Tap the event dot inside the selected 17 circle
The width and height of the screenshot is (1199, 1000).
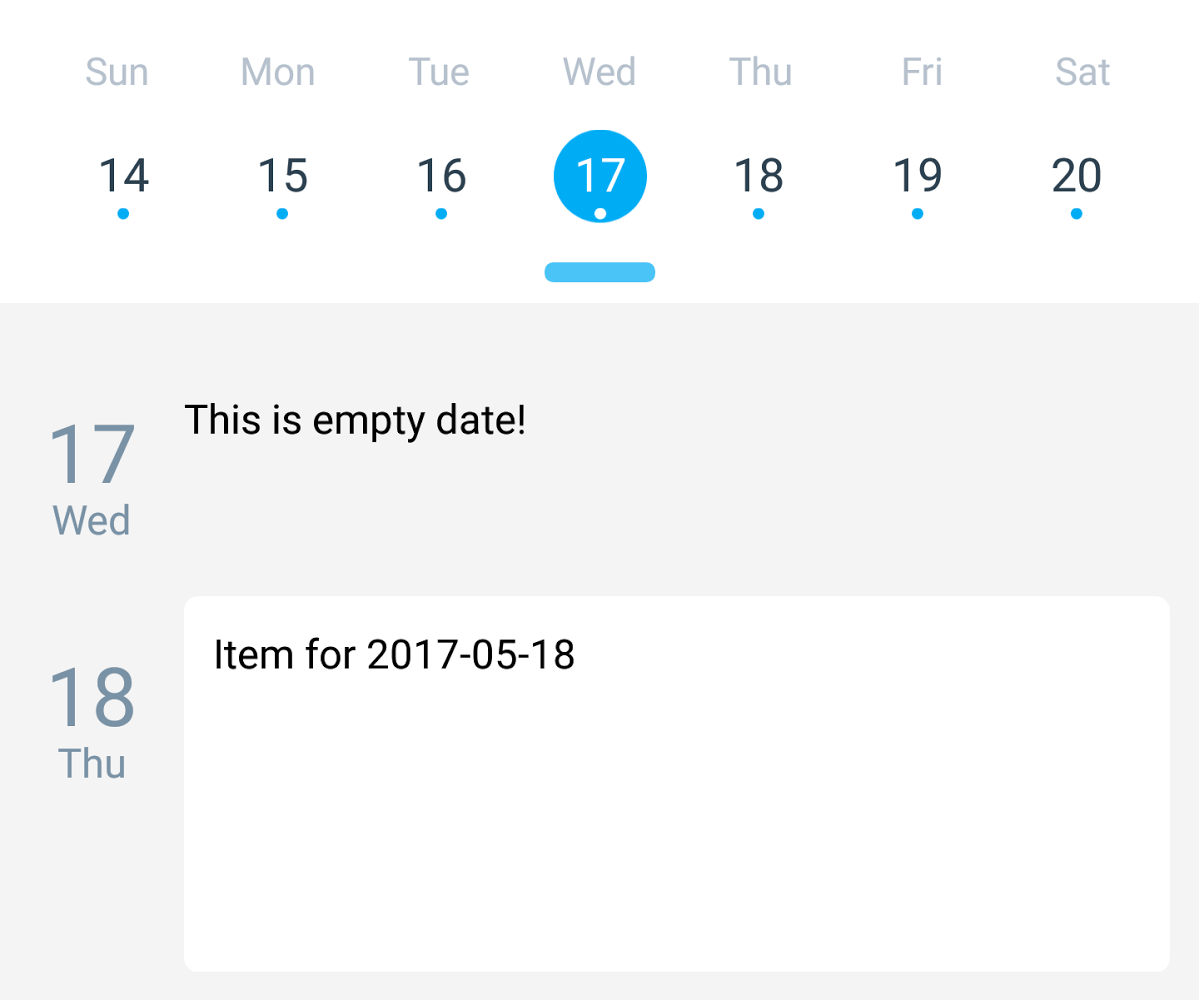tap(600, 212)
